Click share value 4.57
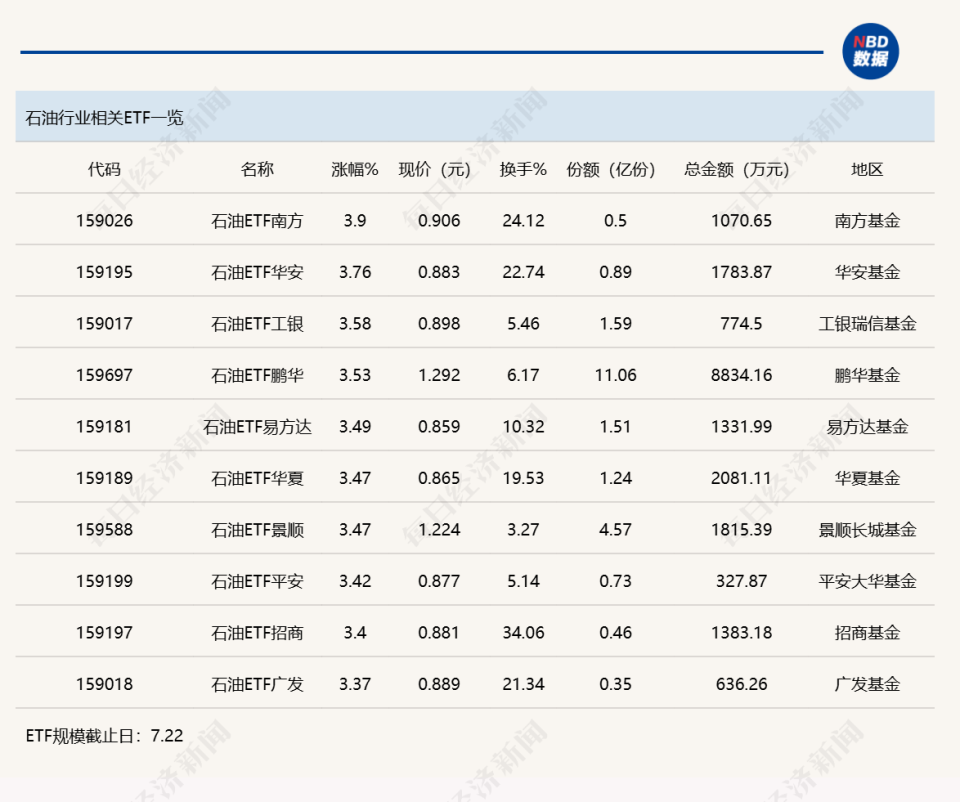This screenshot has width=960, height=802. (x=615, y=529)
